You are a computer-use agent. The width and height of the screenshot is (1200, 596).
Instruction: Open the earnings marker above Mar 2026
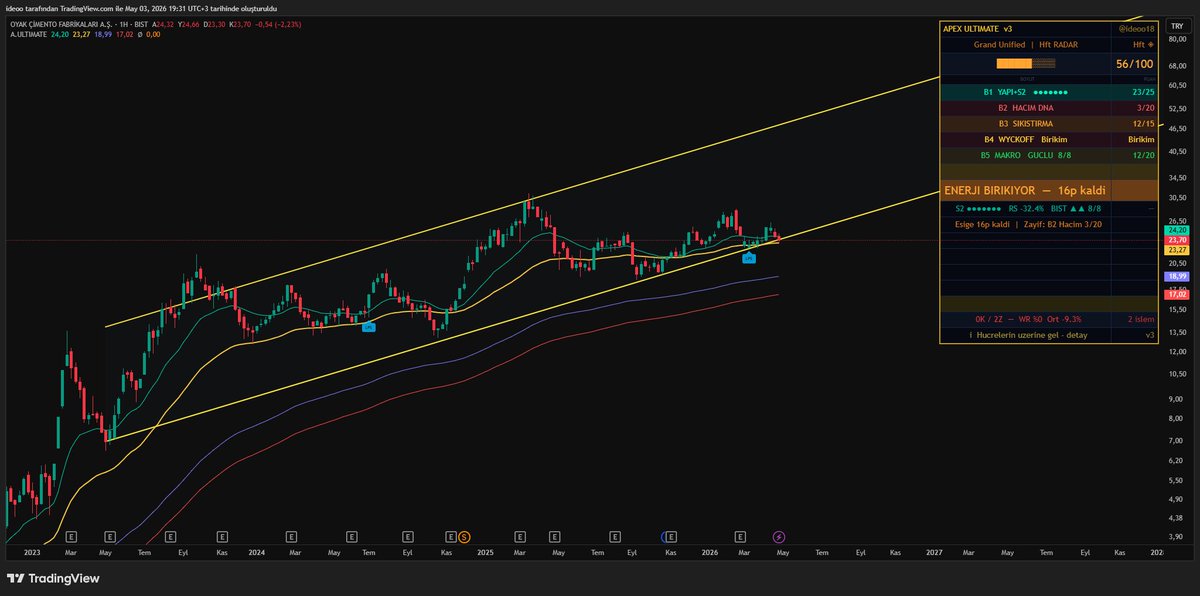(741, 537)
